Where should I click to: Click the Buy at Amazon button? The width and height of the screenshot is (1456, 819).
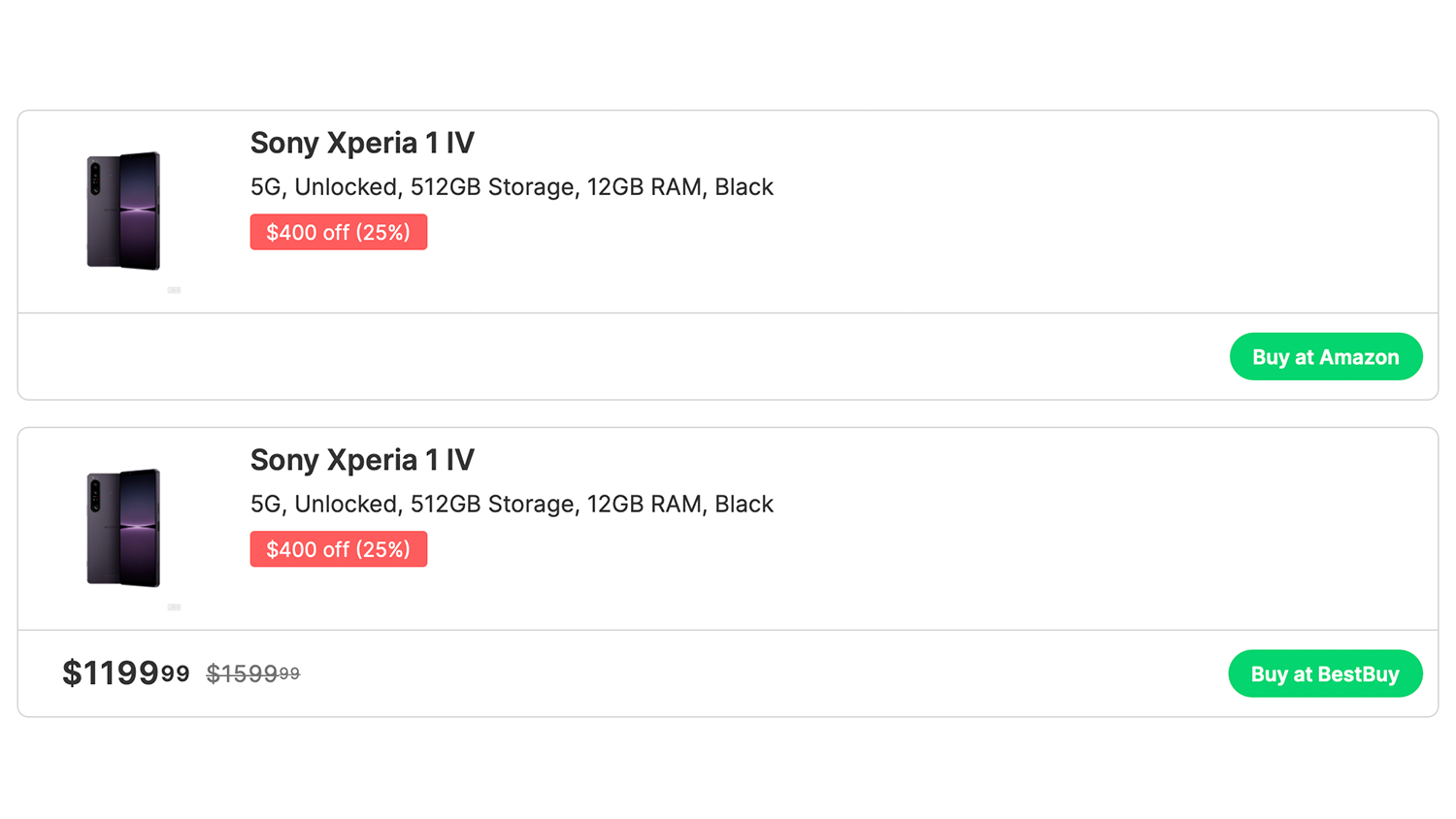1325,357
